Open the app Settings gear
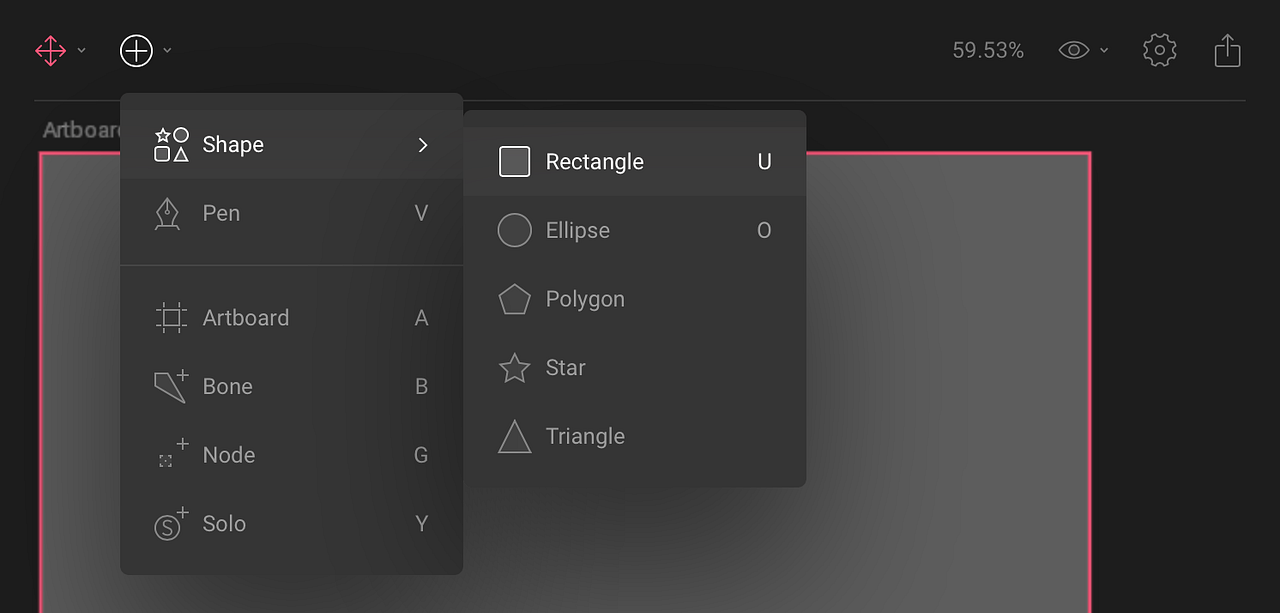Screen dimensions: 1280x613 (1159, 49)
